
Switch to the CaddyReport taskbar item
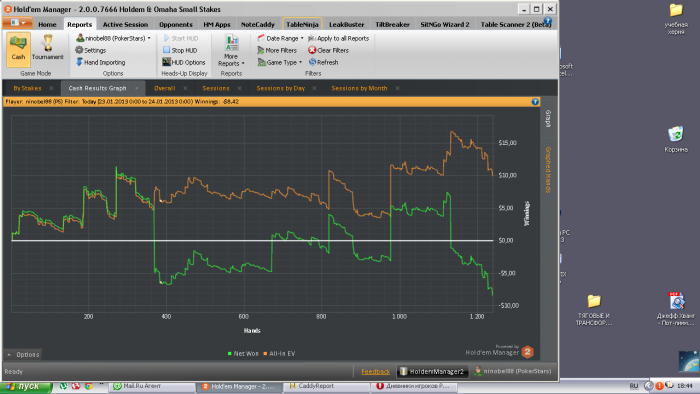click(326, 386)
